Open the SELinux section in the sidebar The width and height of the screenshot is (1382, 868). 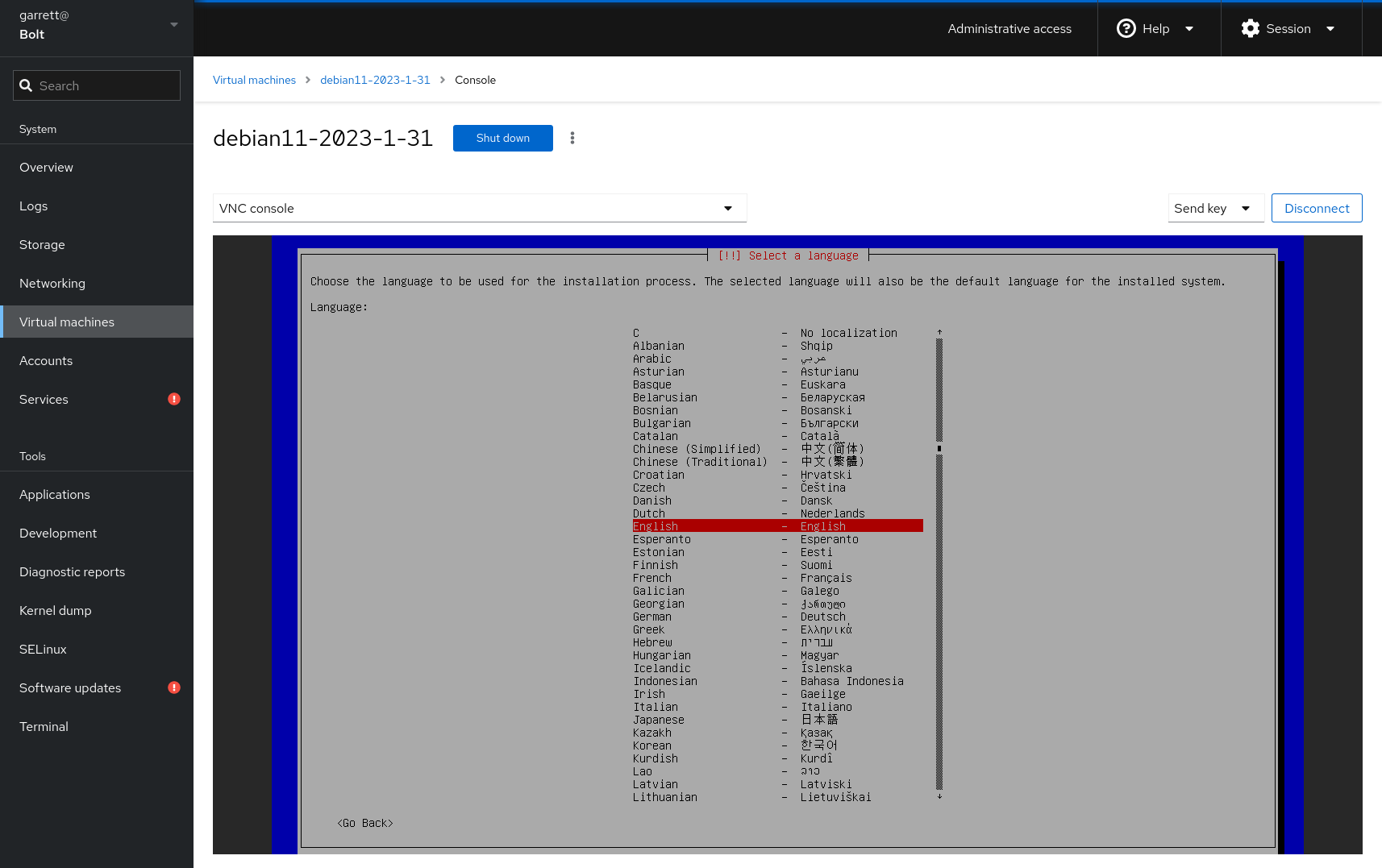pyautogui.click(x=43, y=649)
